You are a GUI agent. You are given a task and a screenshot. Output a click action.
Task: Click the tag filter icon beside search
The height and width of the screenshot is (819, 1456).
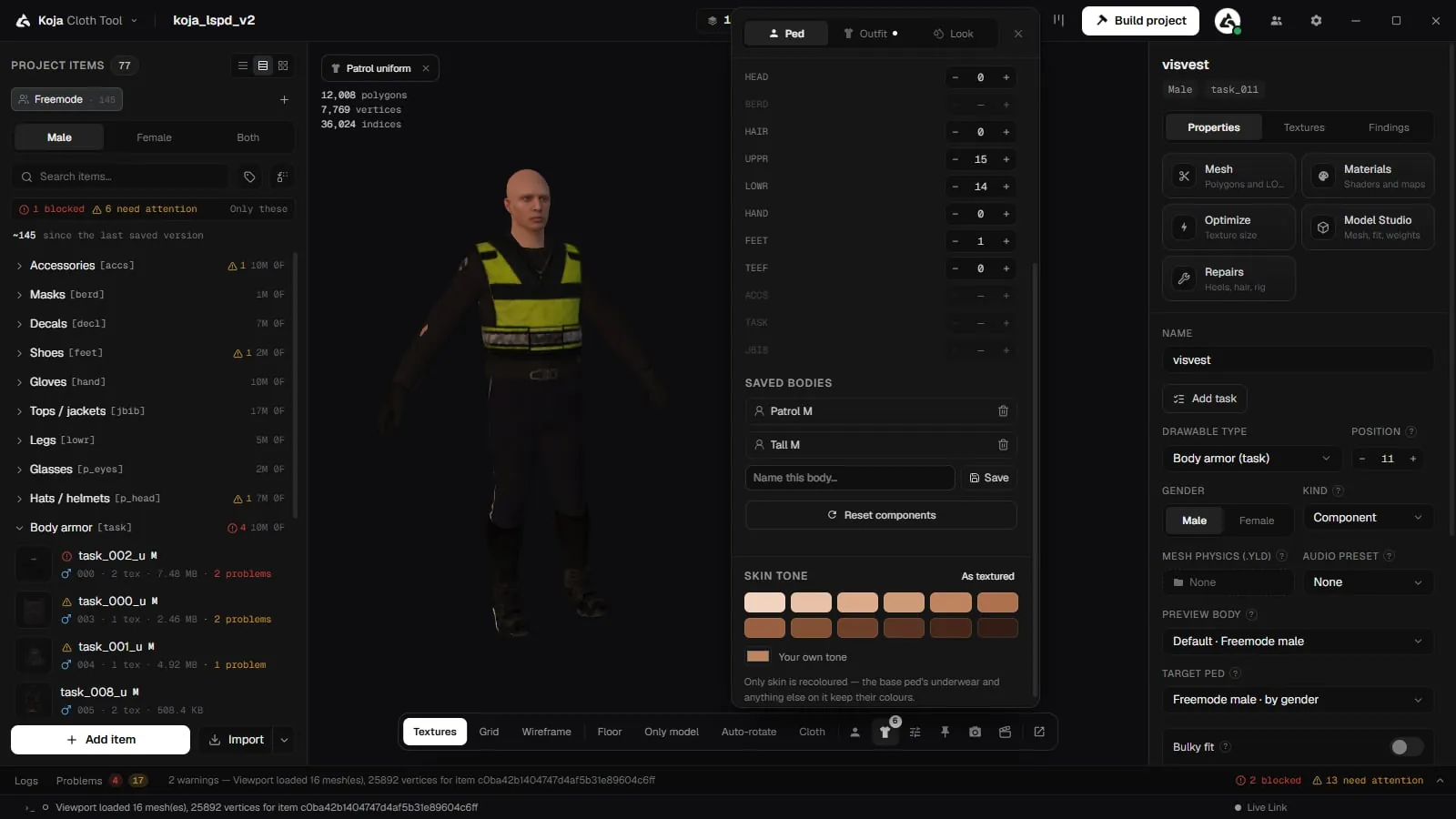pos(249,177)
